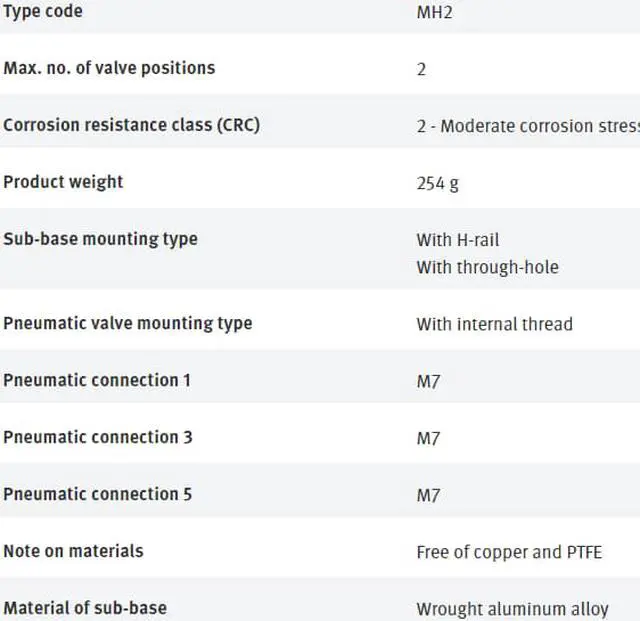Select "2 - Moderate corrosion stress" value
Image resolution: width=640 pixels, height=621 pixels.
[x=527, y=126]
